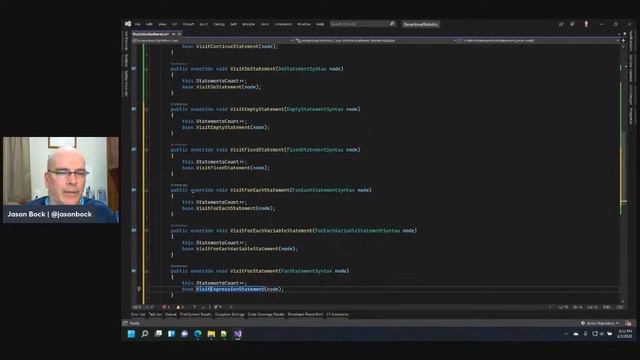Collapse the VisitForEachStatement method outline
Image resolution: width=640 pixels, height=360 pixels.
click(x=147, y=190)
